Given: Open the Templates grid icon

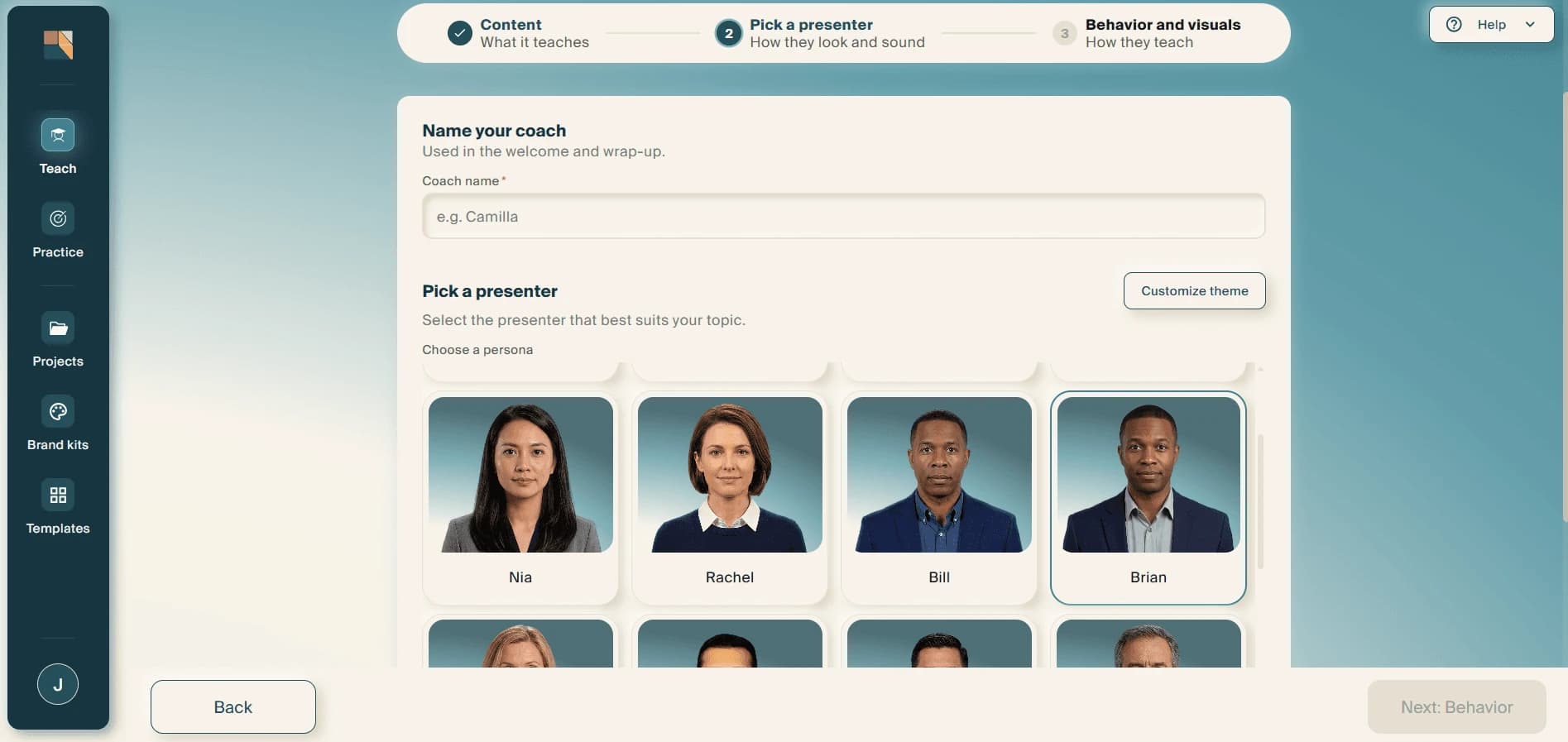Looking at the screenshot, I should [58, 495].
